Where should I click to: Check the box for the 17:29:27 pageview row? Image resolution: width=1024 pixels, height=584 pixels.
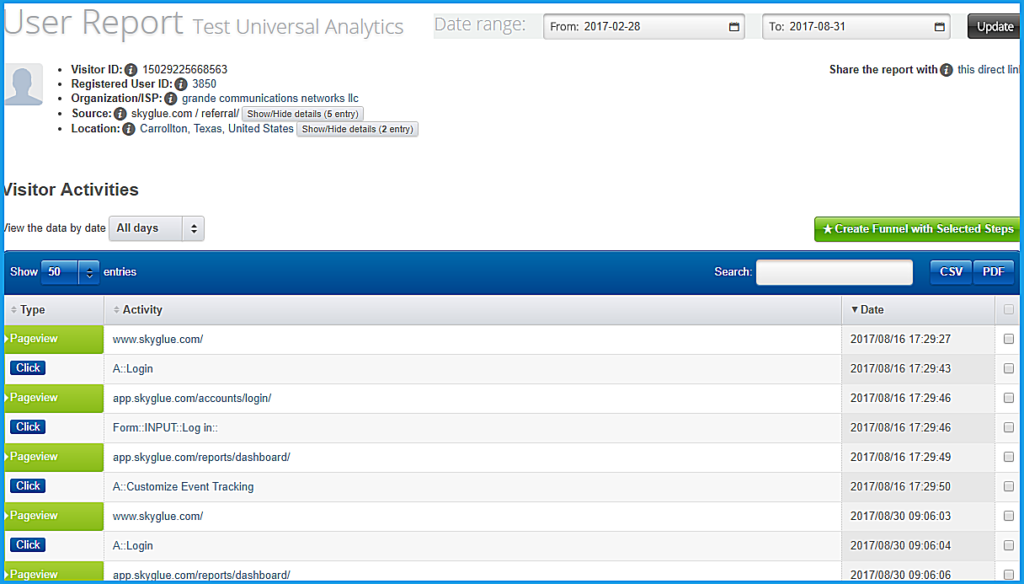pos(1008,339)
